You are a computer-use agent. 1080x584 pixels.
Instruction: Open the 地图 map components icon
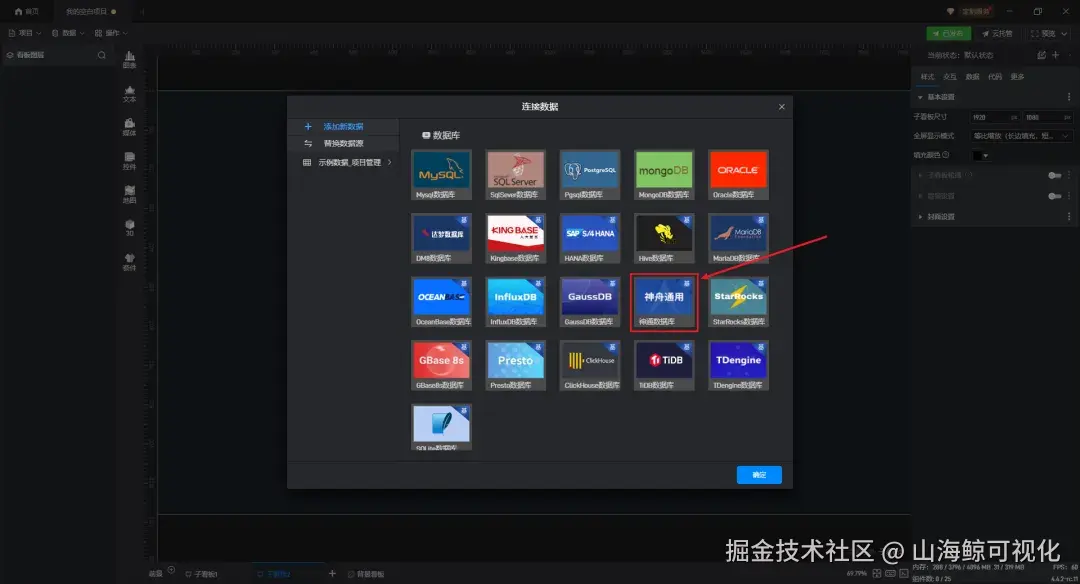click(129, 195)
